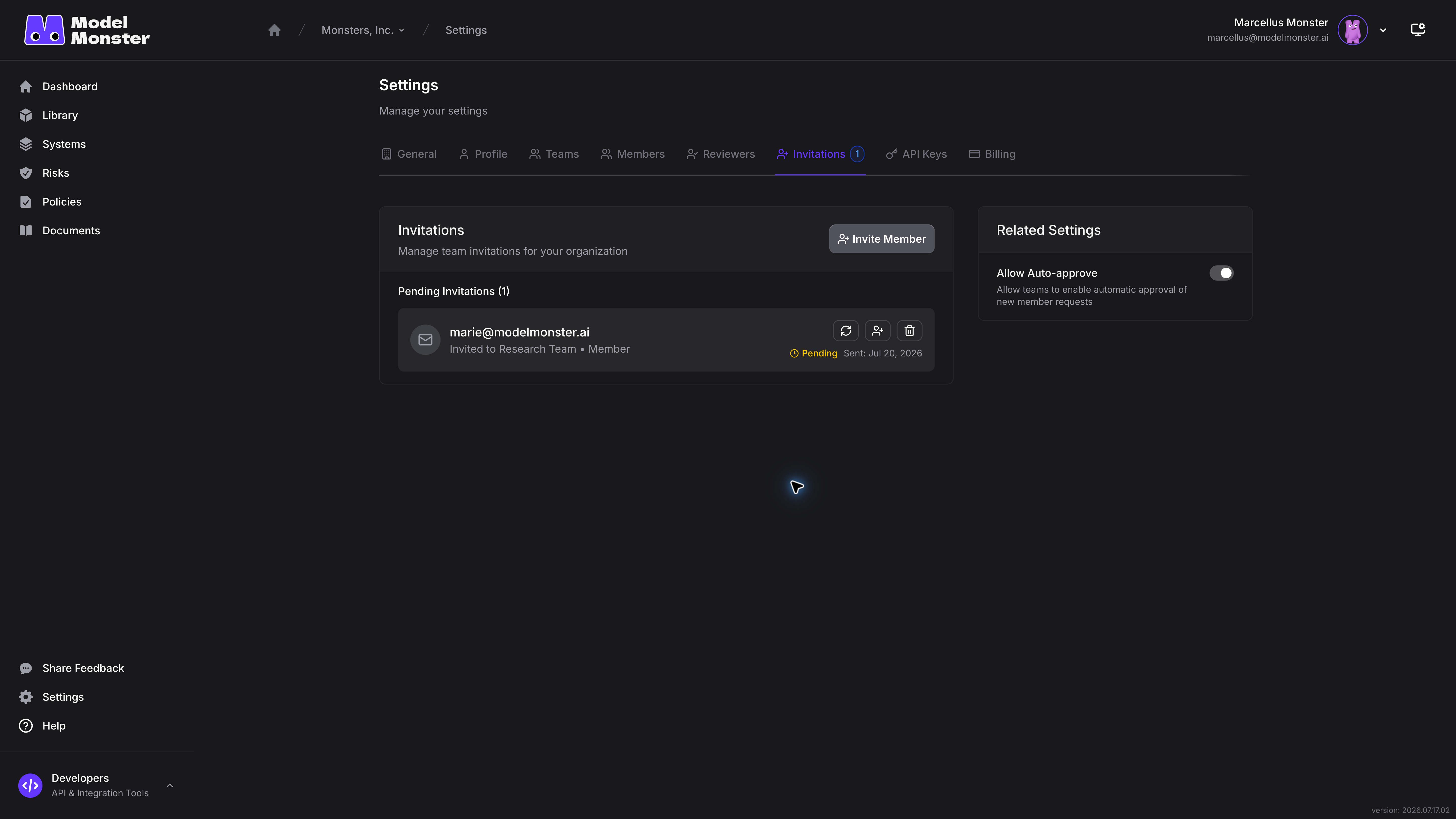The image size is (1456, 819).
Task: Select the Invitations tab
Action: [820, 154]
